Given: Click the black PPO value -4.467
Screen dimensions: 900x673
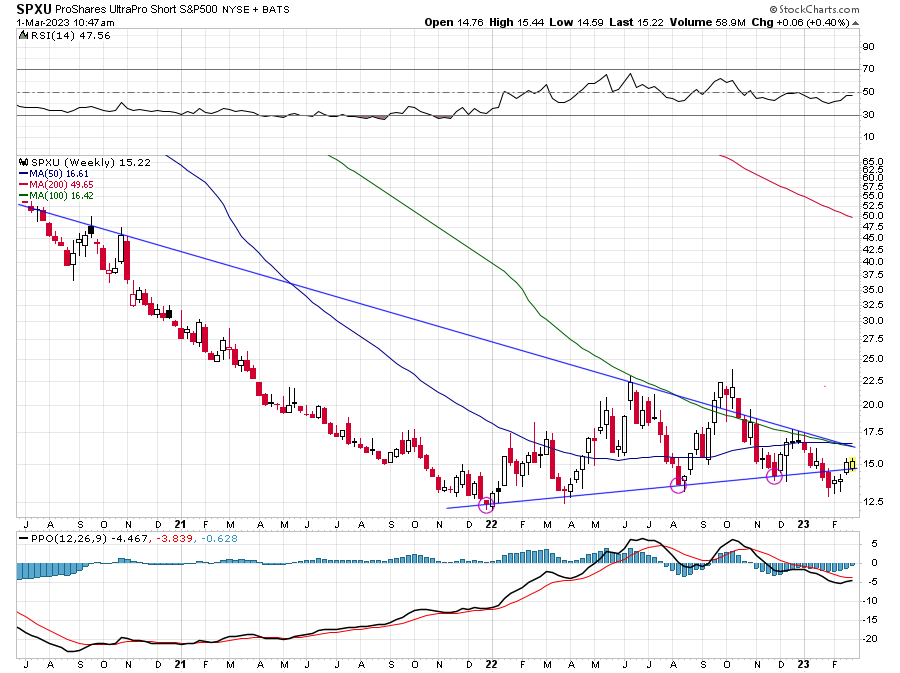Looking at the screenshot, I should pyautogui.click(x=129, y=539).
